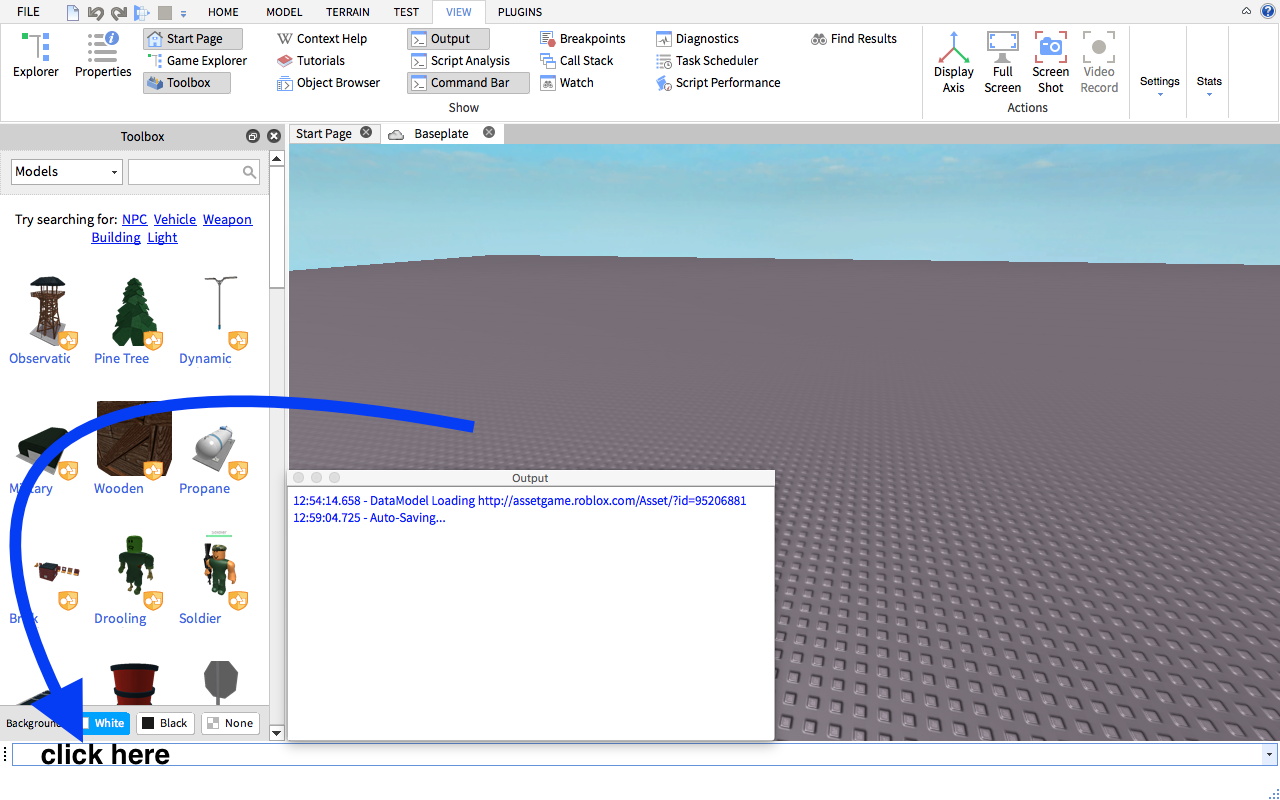Switch to the TEST ribbon tab
The width and height of the screenshot is (1280, 800).
tap(406, 12)
